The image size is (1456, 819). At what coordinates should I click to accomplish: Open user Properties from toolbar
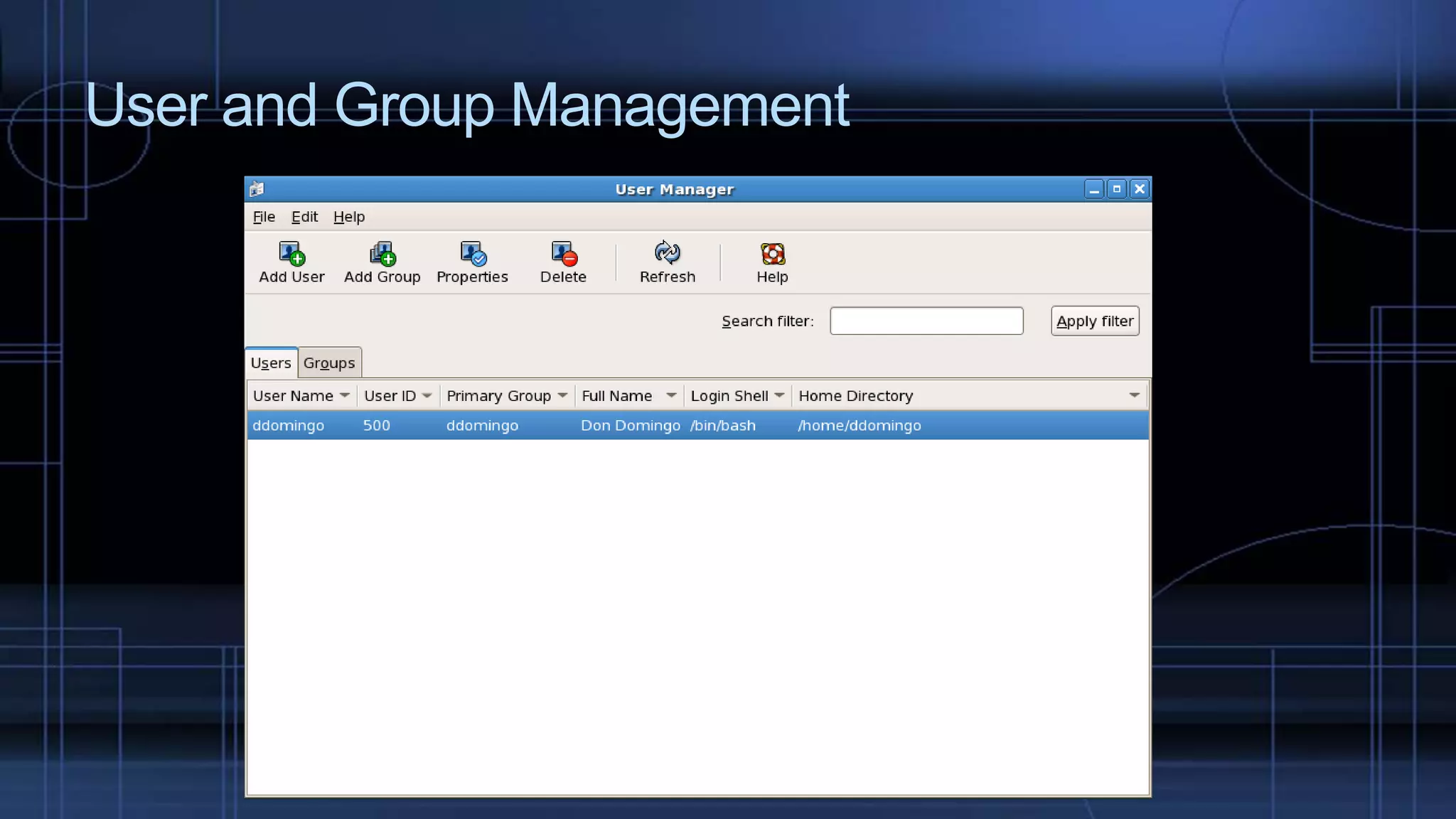[473, 254]
